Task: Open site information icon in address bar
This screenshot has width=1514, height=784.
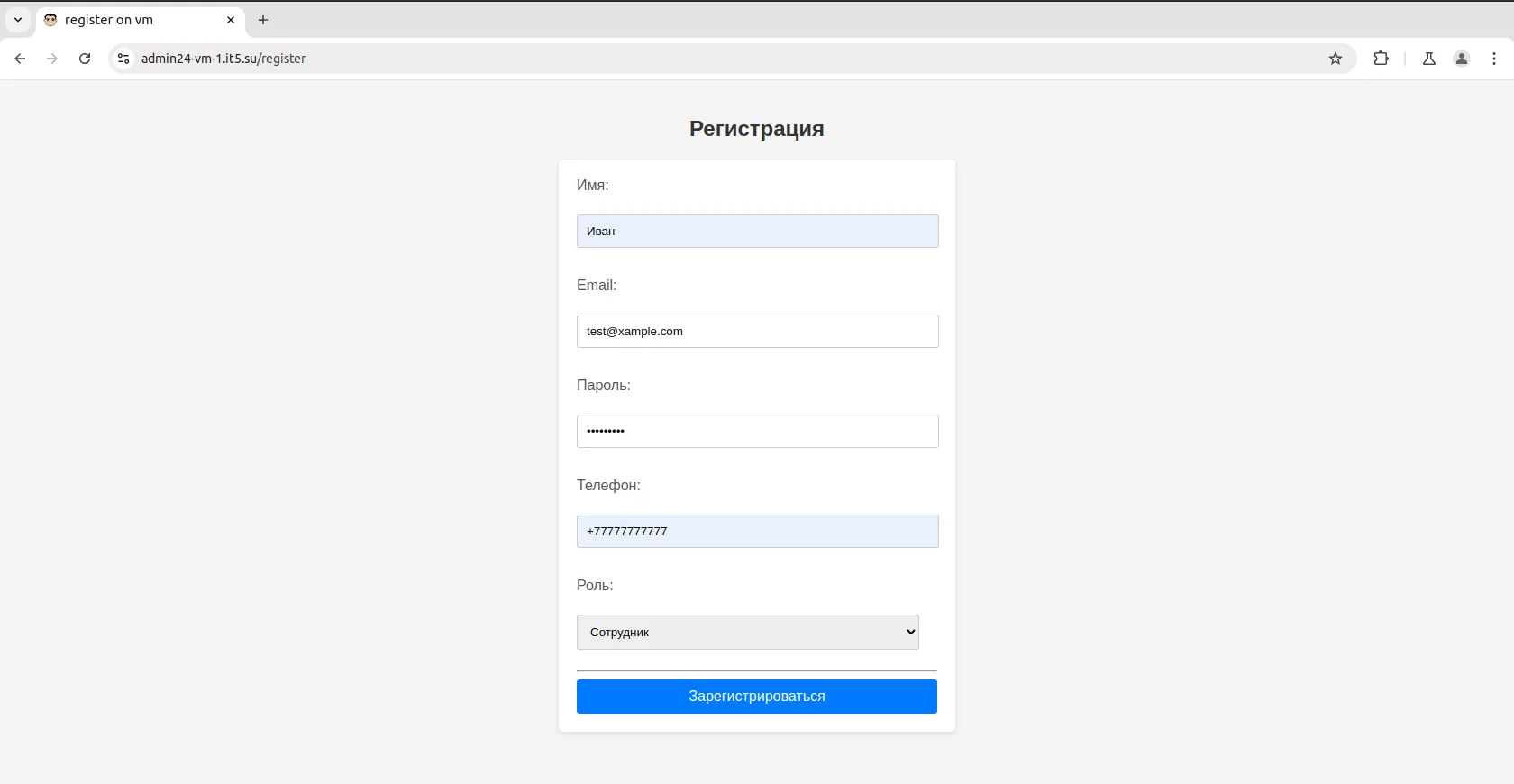Action: 123,59
